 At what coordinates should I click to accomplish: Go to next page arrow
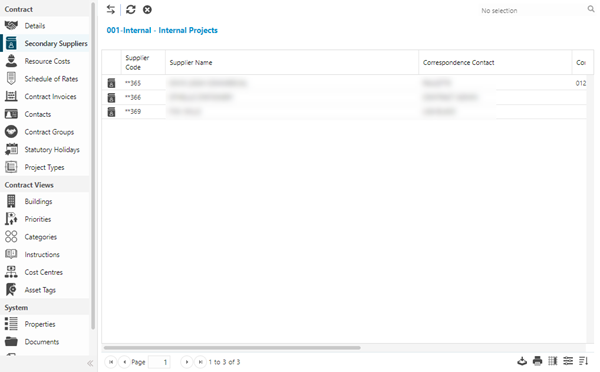pos(186,362)
